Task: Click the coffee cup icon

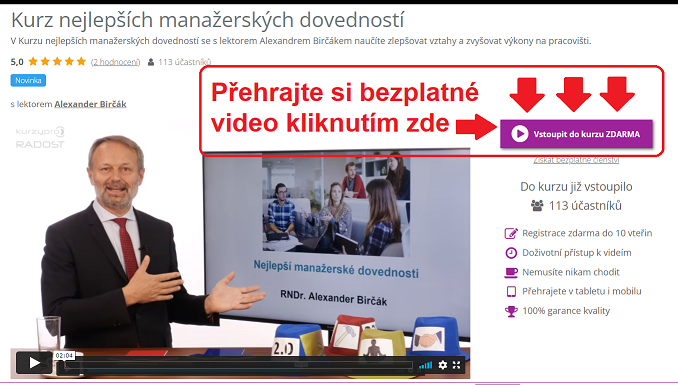Action: pyautogui.click(x=511, y=272)
